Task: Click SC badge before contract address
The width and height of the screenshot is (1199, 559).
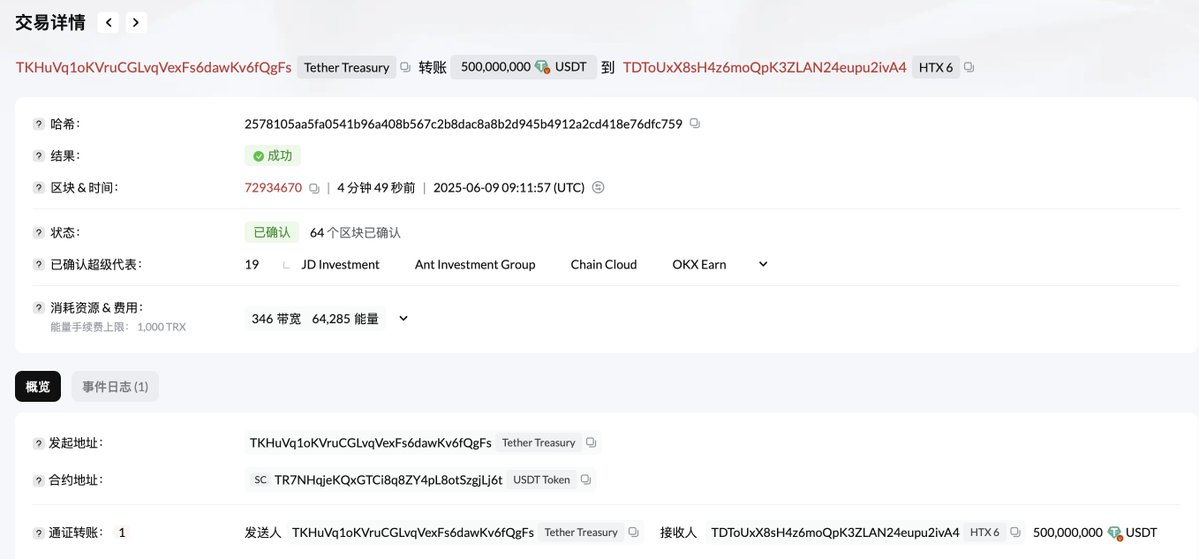Action: point(260,480)
